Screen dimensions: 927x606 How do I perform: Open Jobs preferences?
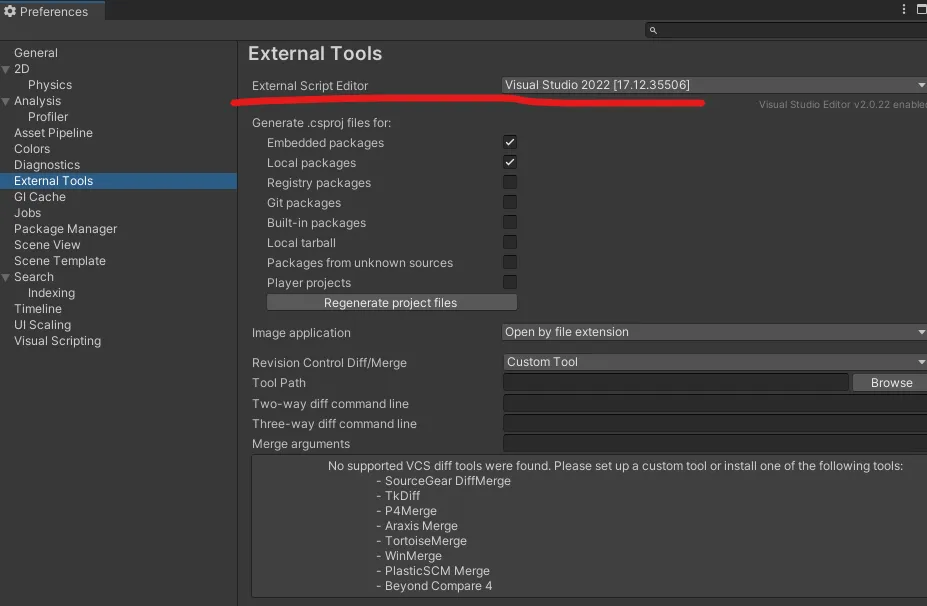[x=28, y=213]
